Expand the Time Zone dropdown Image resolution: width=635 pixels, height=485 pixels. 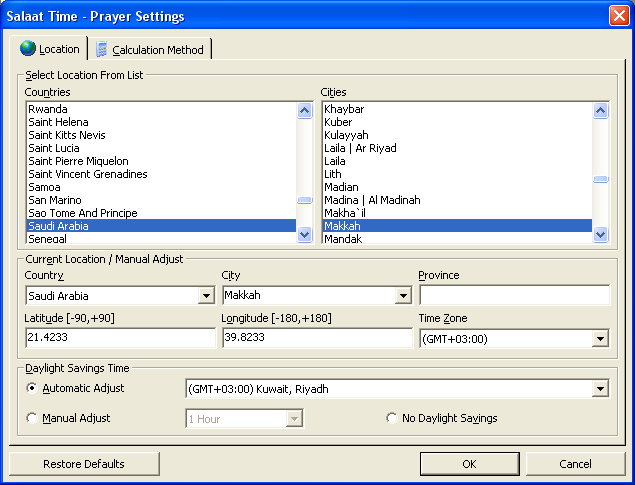tap(600, 339)
